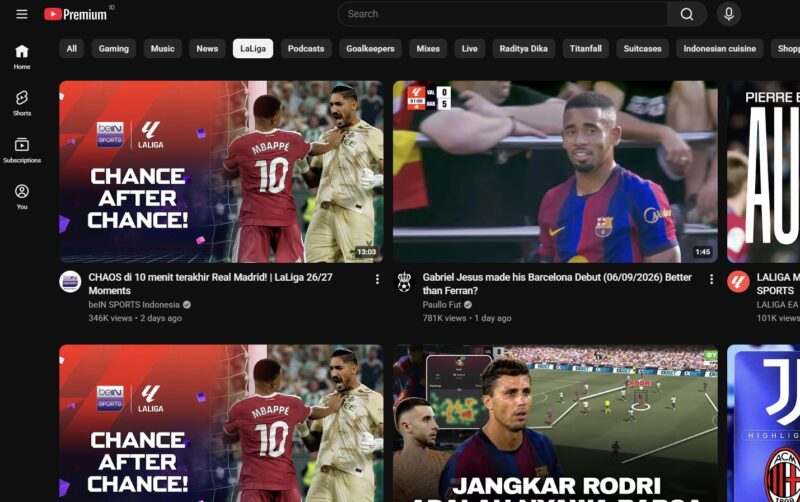Image resolution: width=800 pixels, height=502 pixels.
Task: Open Shorts from the sidebar
Action: pyautogui.click(x=21, y=103)
